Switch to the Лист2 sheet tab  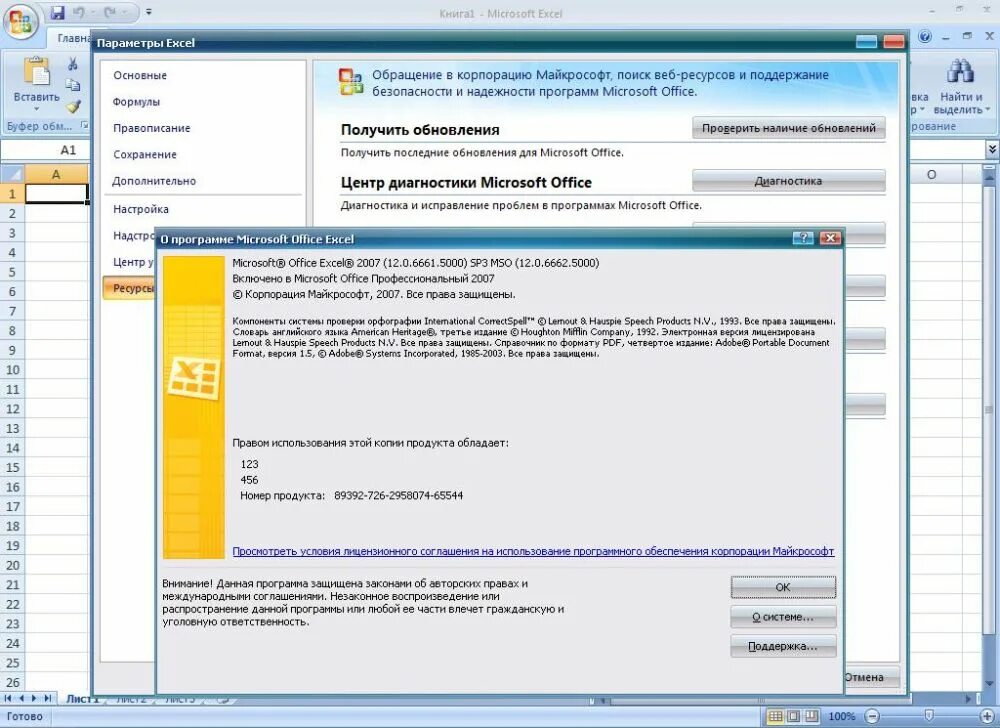tap(130, 699)
